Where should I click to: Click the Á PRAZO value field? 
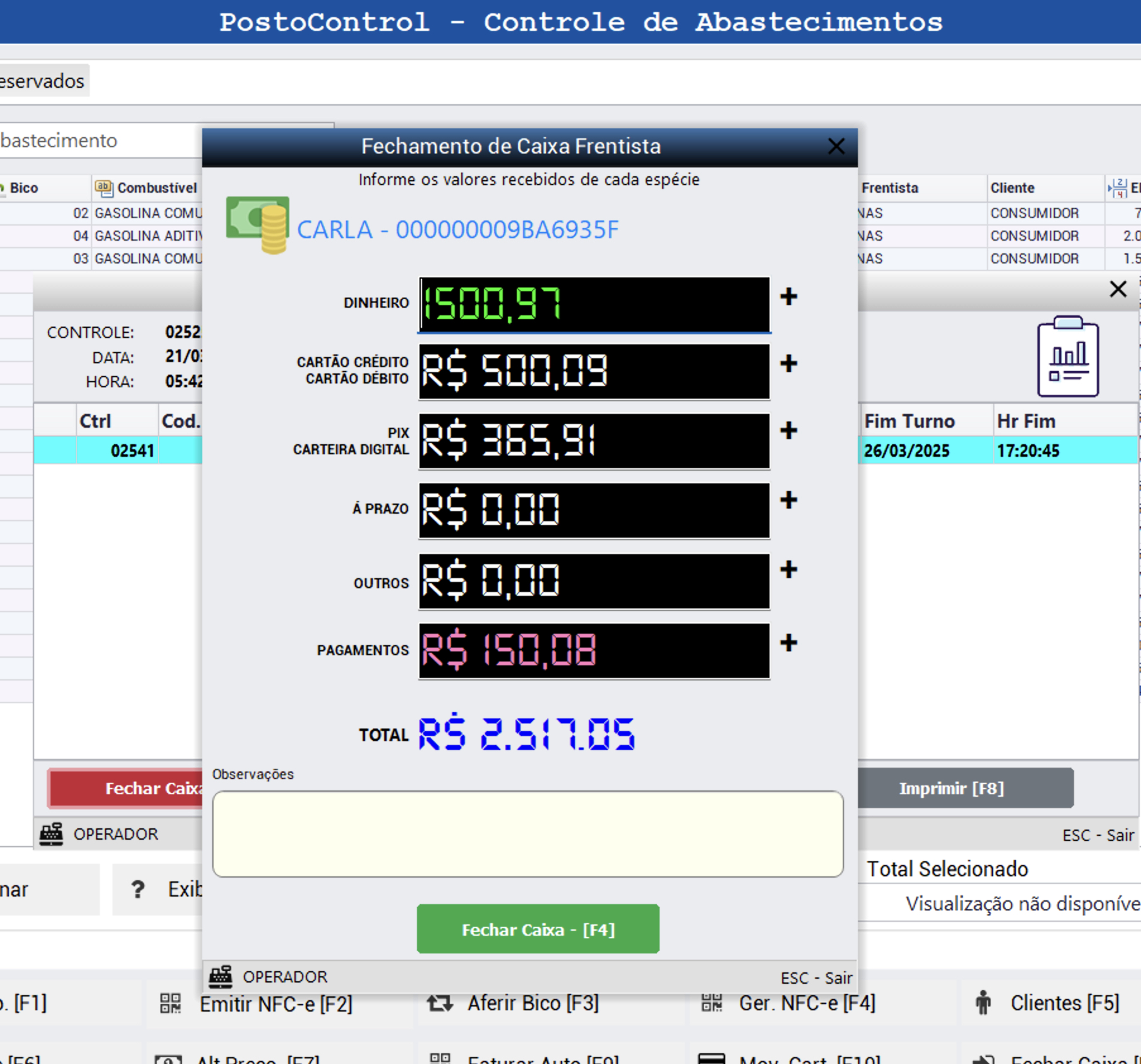(x=595, y=511)
